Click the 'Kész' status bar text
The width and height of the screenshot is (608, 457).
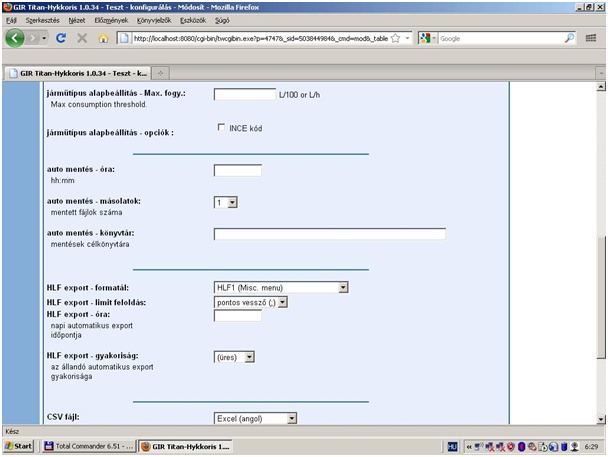(x=12, y=431)
